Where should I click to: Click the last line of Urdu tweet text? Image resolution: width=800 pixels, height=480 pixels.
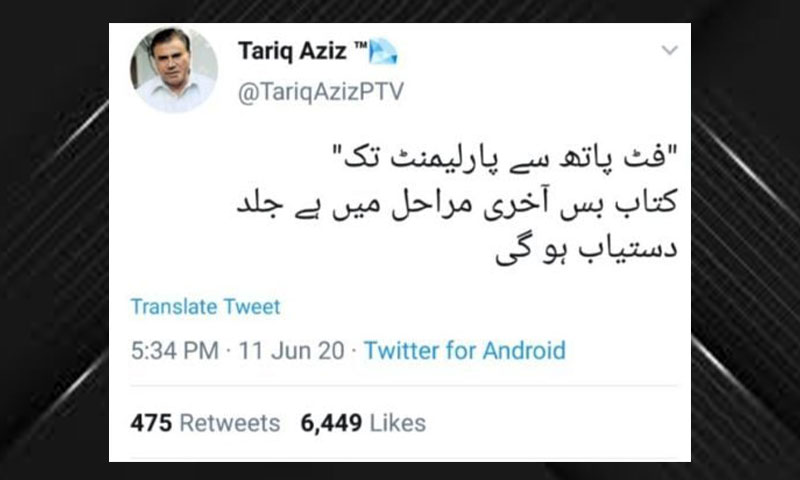[x=586, y=248]
